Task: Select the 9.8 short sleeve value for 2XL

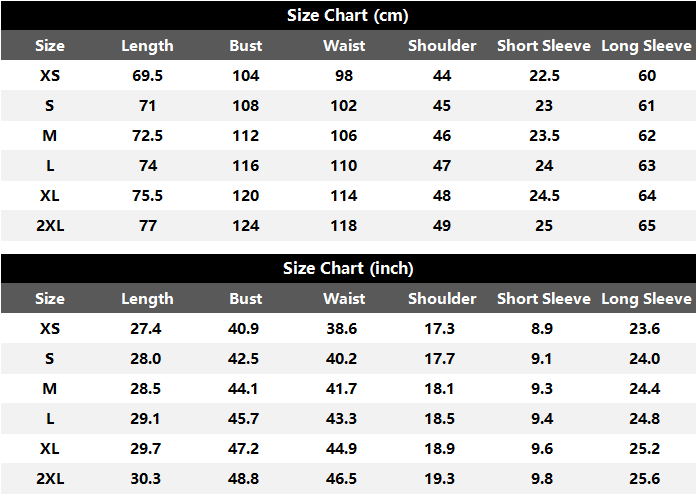Action: pos(542,478)
